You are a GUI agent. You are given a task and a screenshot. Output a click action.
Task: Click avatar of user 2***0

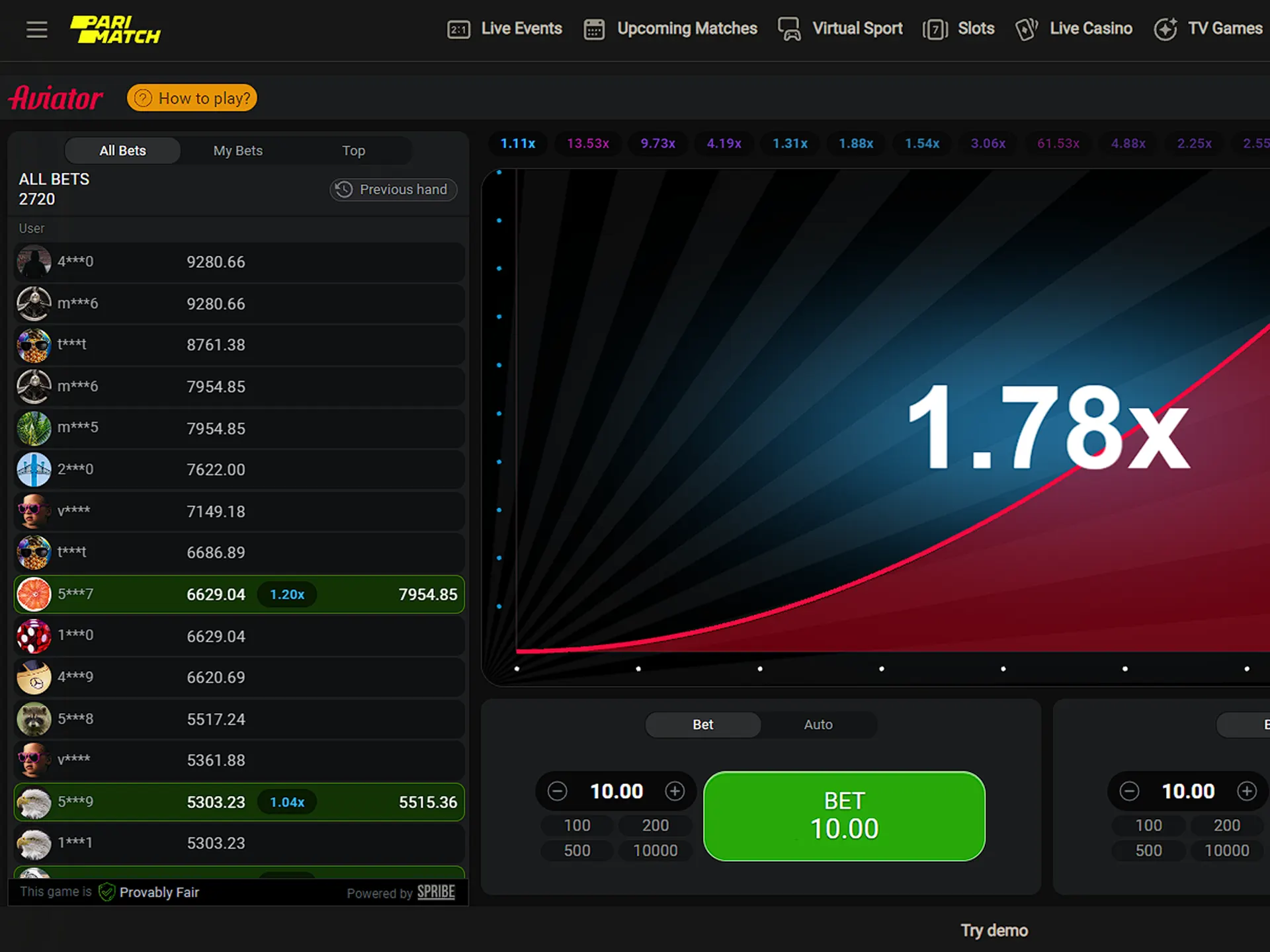coord(34,469)
